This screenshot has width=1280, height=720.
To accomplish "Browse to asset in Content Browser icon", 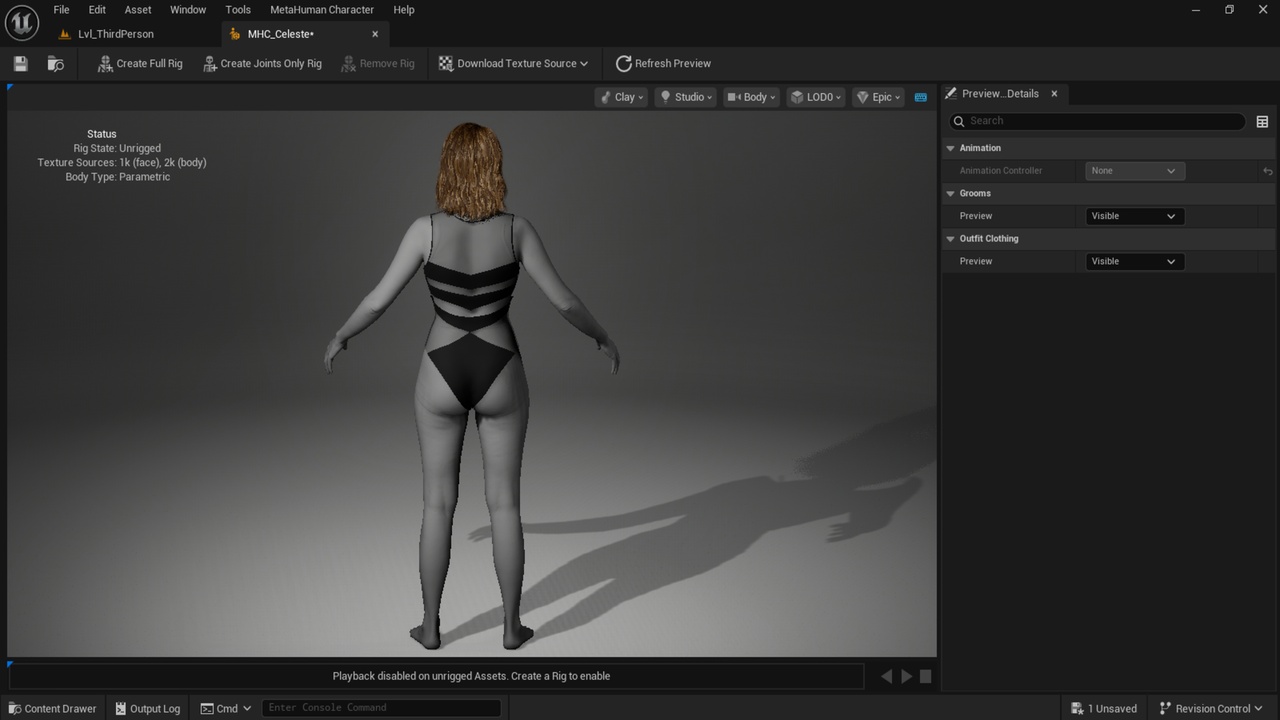I will tap(56, 63).
